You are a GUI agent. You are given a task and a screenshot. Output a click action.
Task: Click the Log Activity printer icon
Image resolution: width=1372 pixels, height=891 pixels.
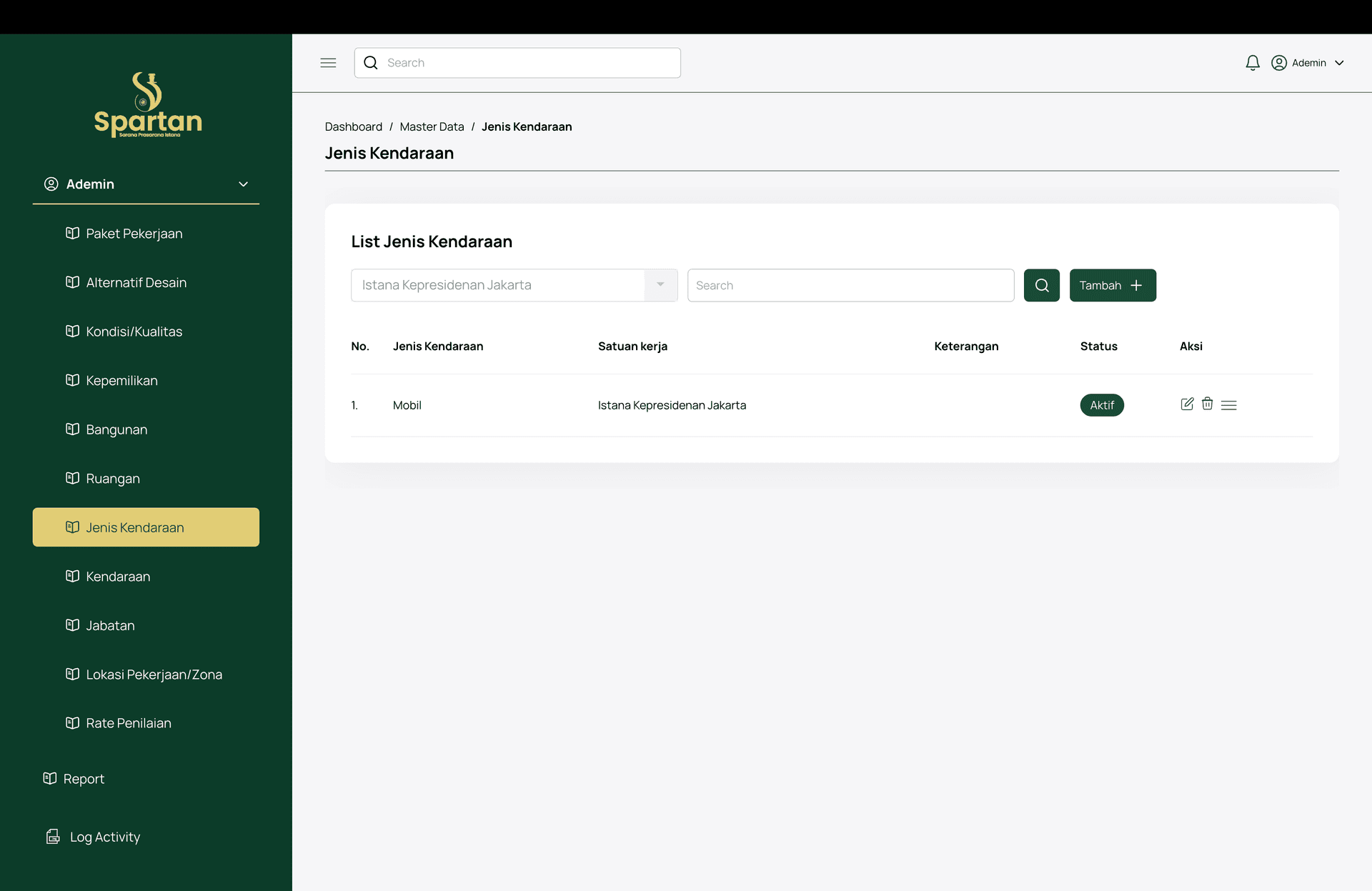tap(53, 837)
